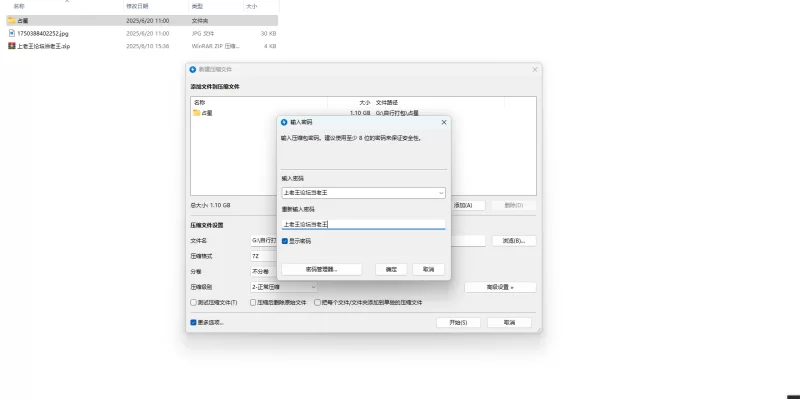Sort Explorer list by 类型 column
Screen dimensions: 800x399
[x=197, y=6]
